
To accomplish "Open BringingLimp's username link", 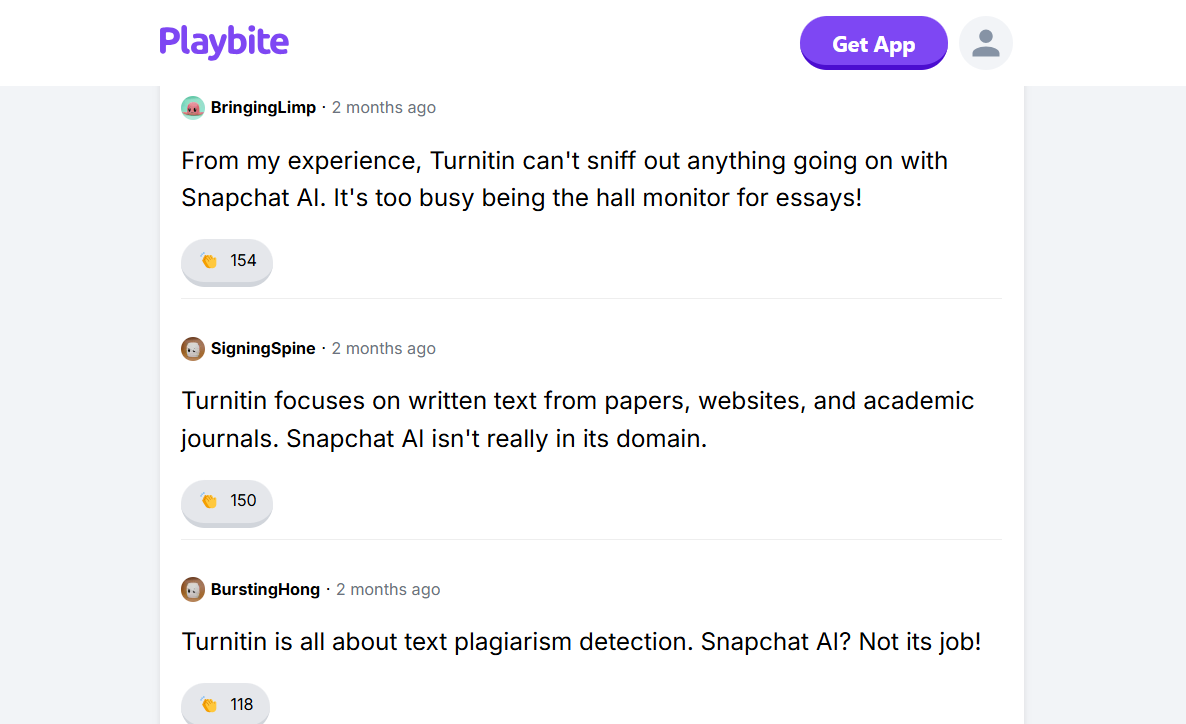I will coord(263,108).
